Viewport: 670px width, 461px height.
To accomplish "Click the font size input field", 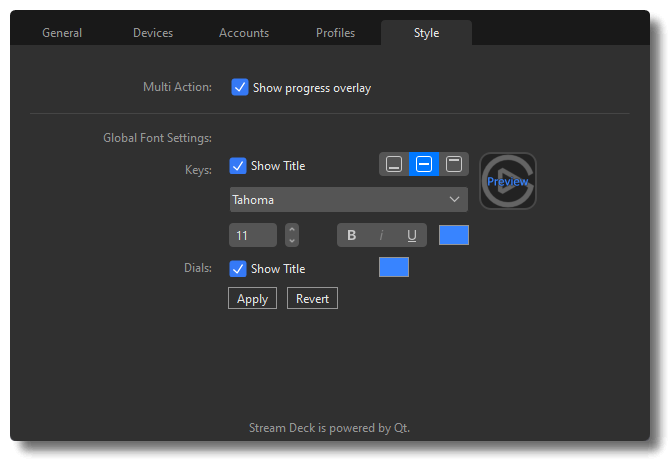I will pos(253,235).
